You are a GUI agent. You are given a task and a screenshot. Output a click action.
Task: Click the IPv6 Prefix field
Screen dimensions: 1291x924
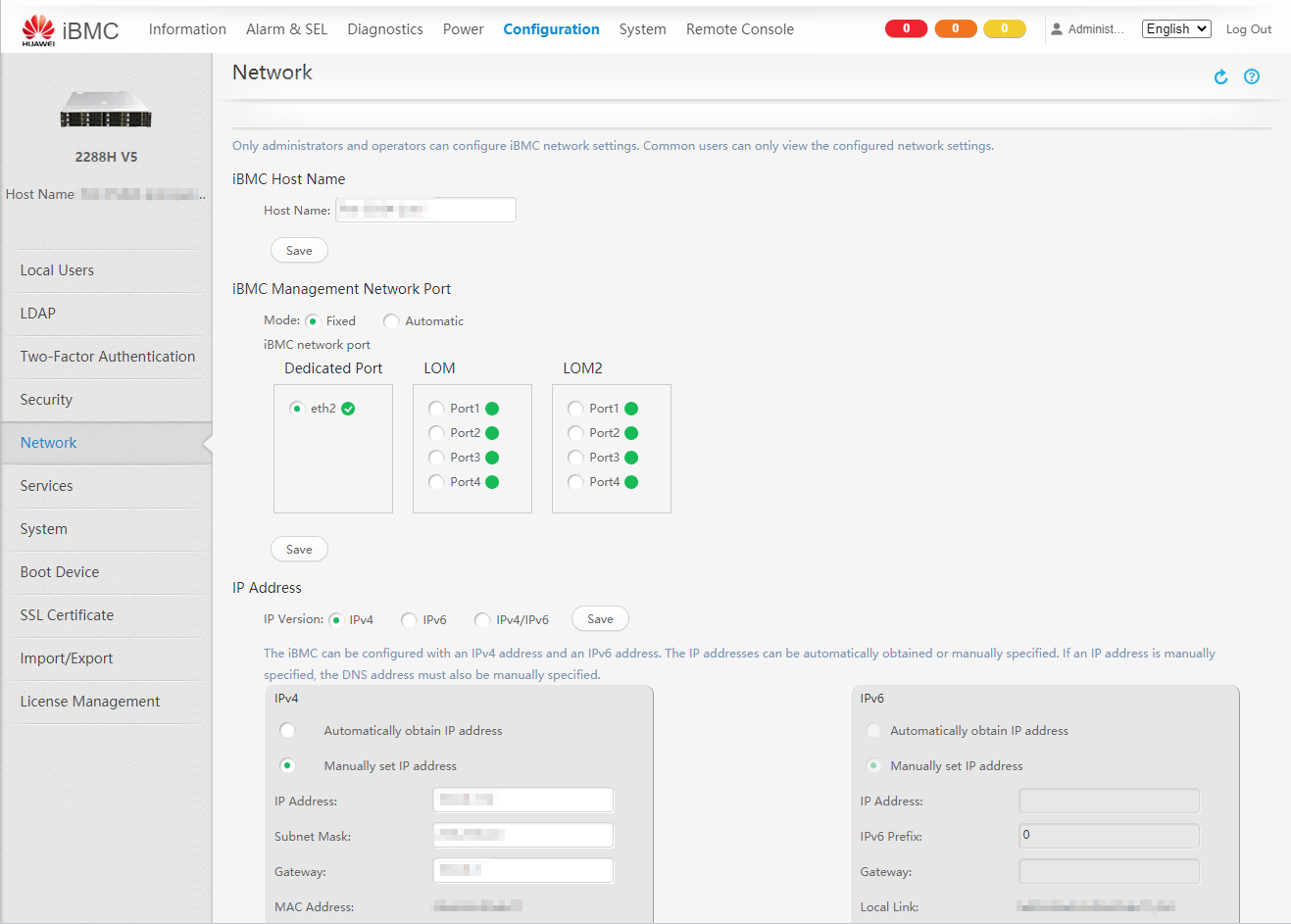tap(1109, 836)
